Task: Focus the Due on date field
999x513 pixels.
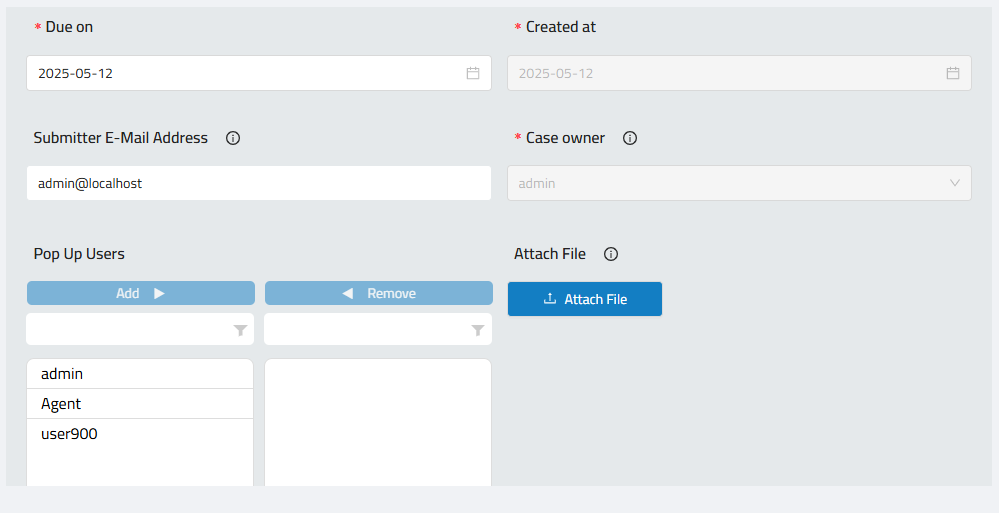Action: tap(259, 73)
